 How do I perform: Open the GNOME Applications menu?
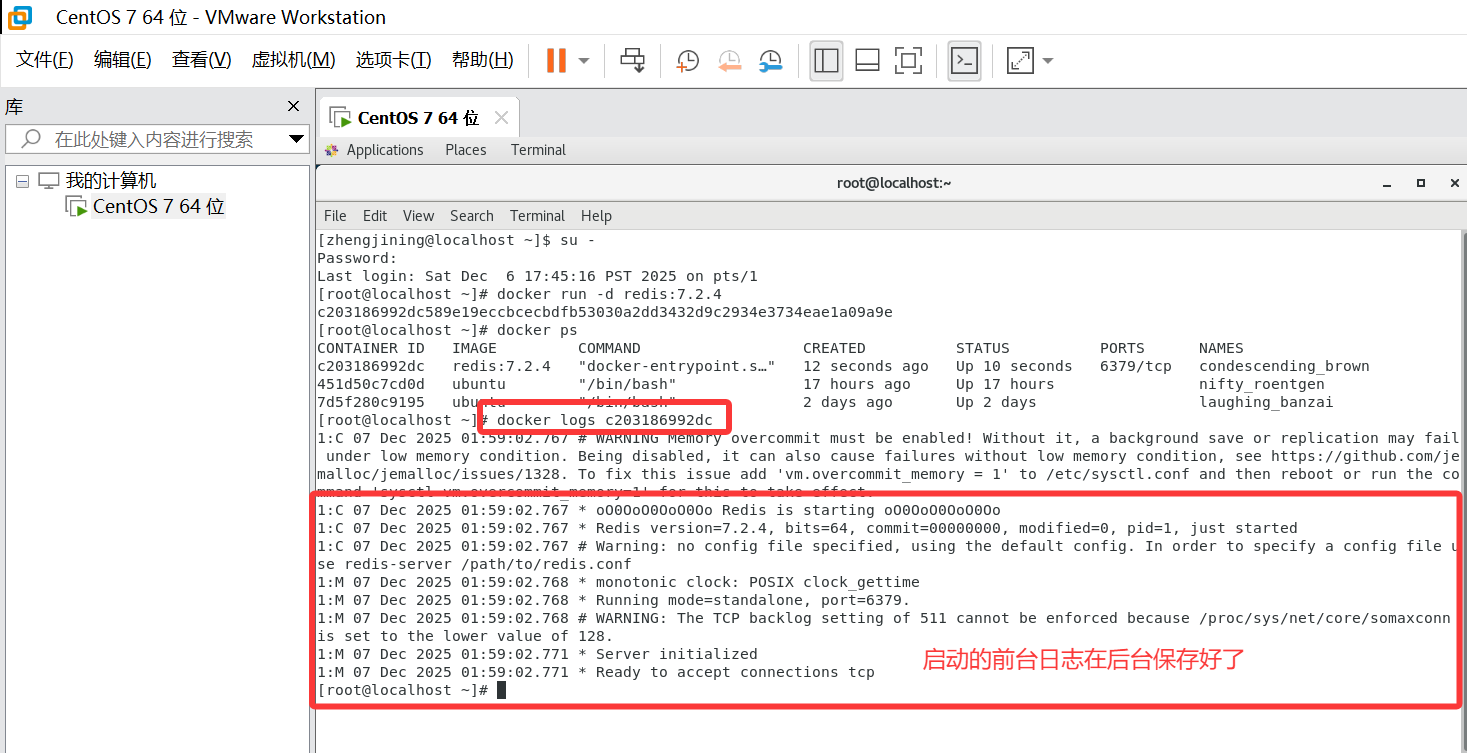pos(384,150)
